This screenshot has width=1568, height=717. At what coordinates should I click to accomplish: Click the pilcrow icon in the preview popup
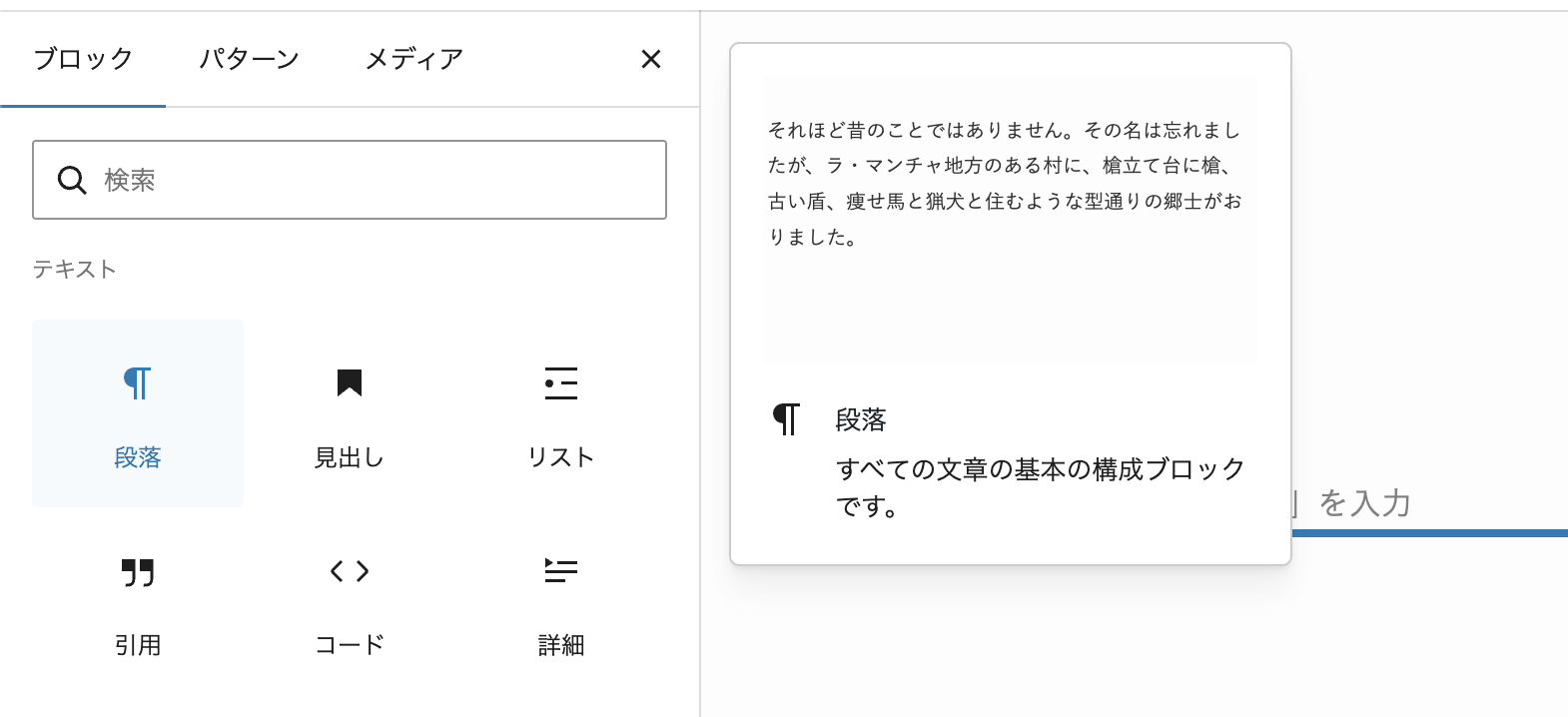coord(786,419)
